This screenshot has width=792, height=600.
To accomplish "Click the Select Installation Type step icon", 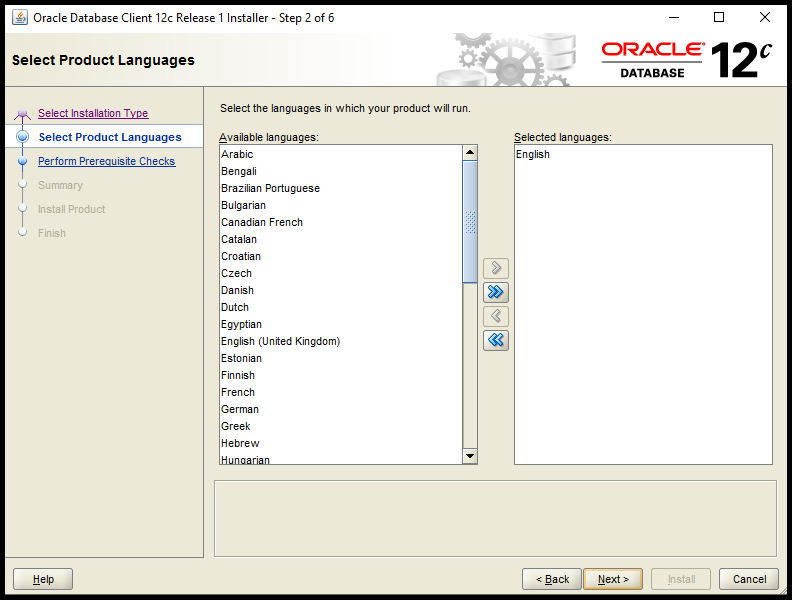I will coord(22,114).
